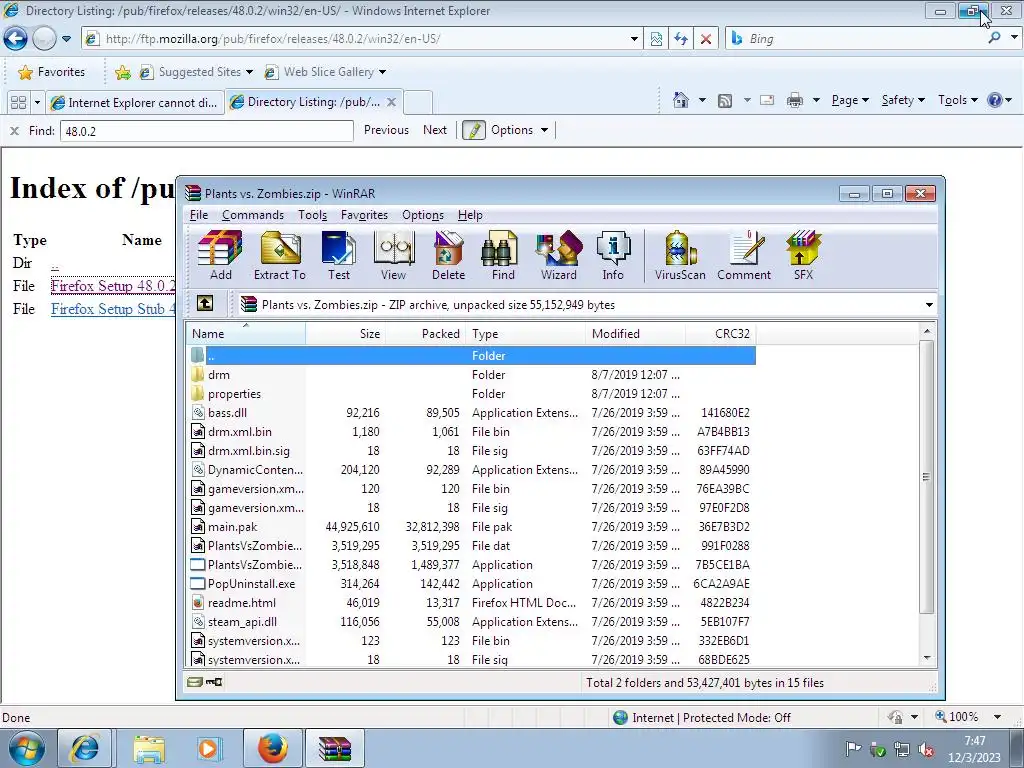The width and height of the screenshot is (1024, 768).
Task: Open the address bar history dropdown
Action: point(633,39)
